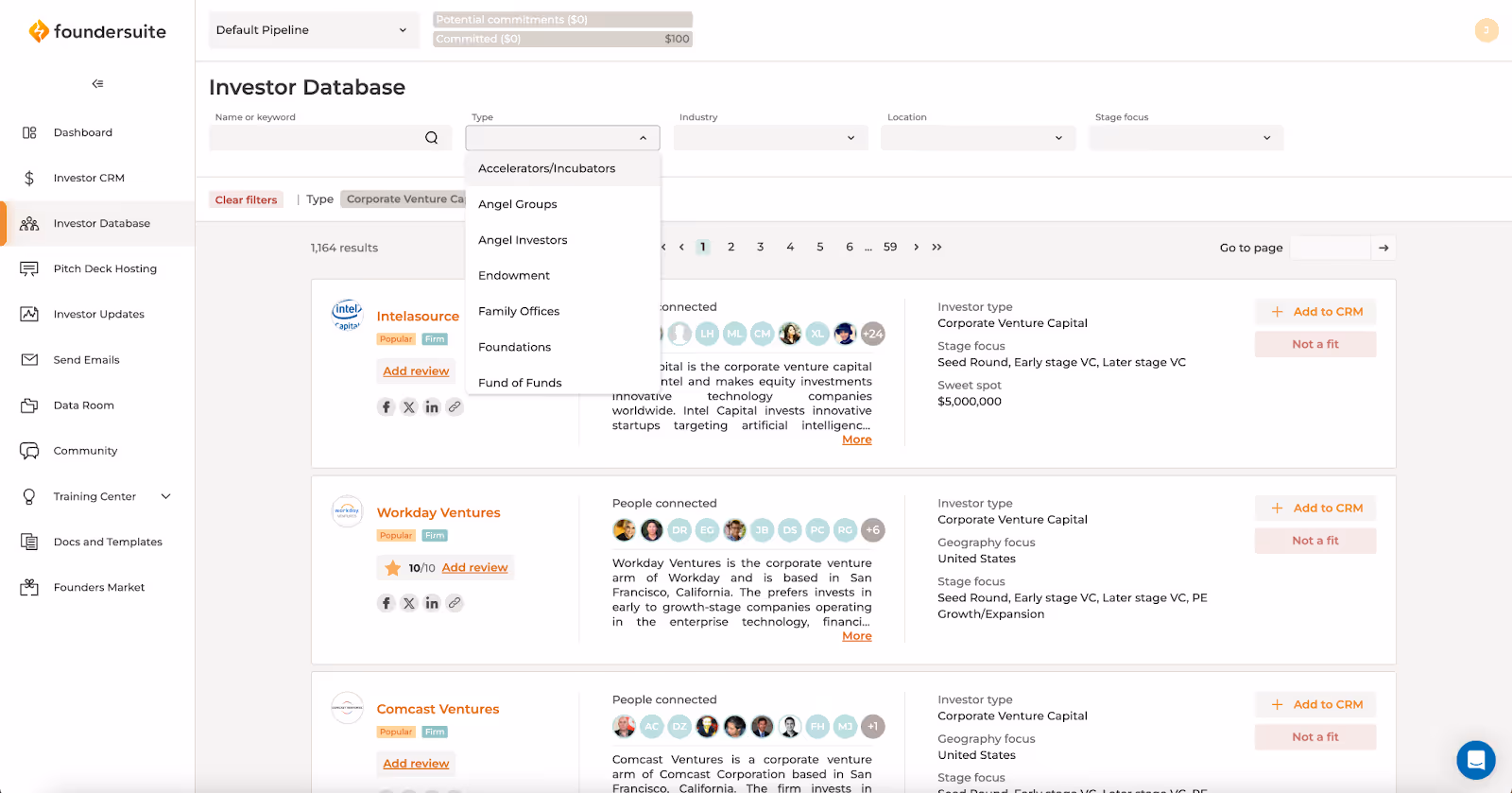The image size is (1512, 793).
Task: Click the last page double arrow
Action: pos(936,247)
